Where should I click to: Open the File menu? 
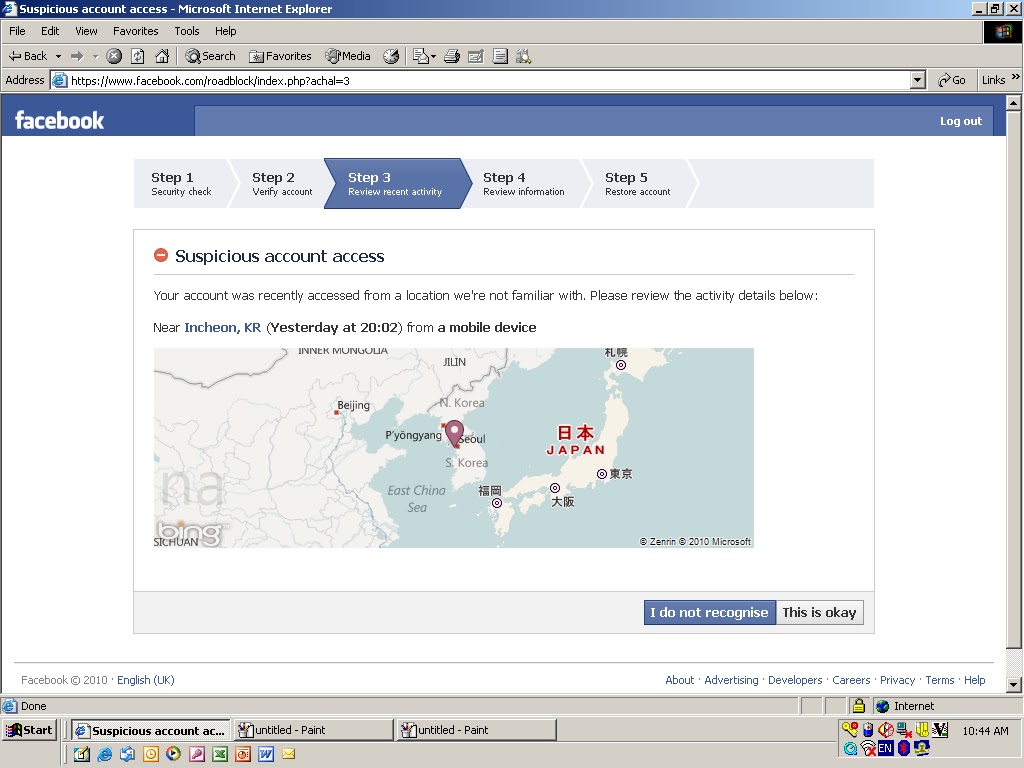[18, 31]
